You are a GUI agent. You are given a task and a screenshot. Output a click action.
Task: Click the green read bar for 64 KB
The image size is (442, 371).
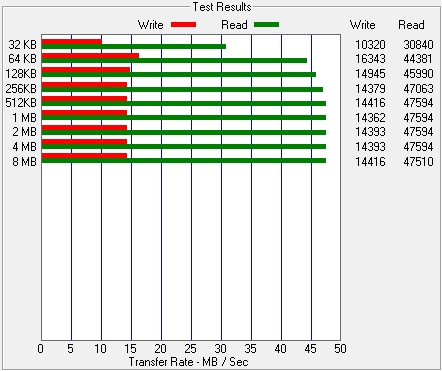point(174,61)
